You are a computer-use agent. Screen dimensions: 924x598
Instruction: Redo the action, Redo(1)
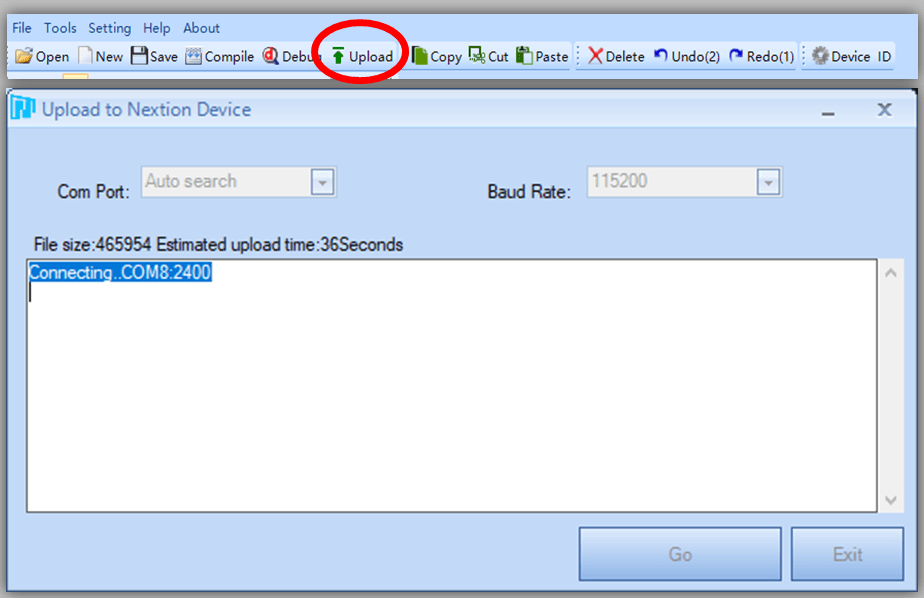coord(761,57)
